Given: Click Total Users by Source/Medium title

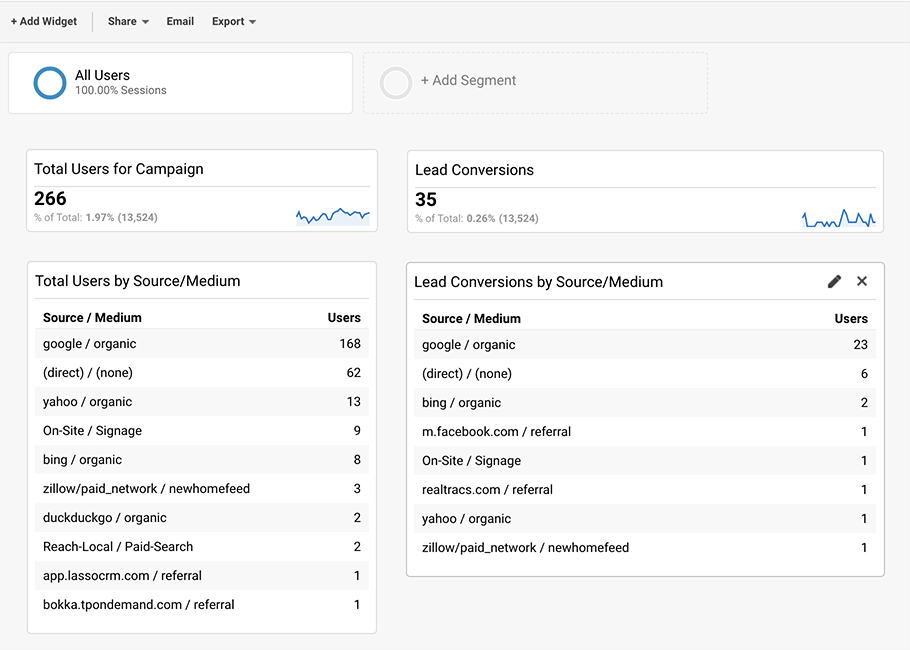Looking at the screenshot, I should point(138,281).
